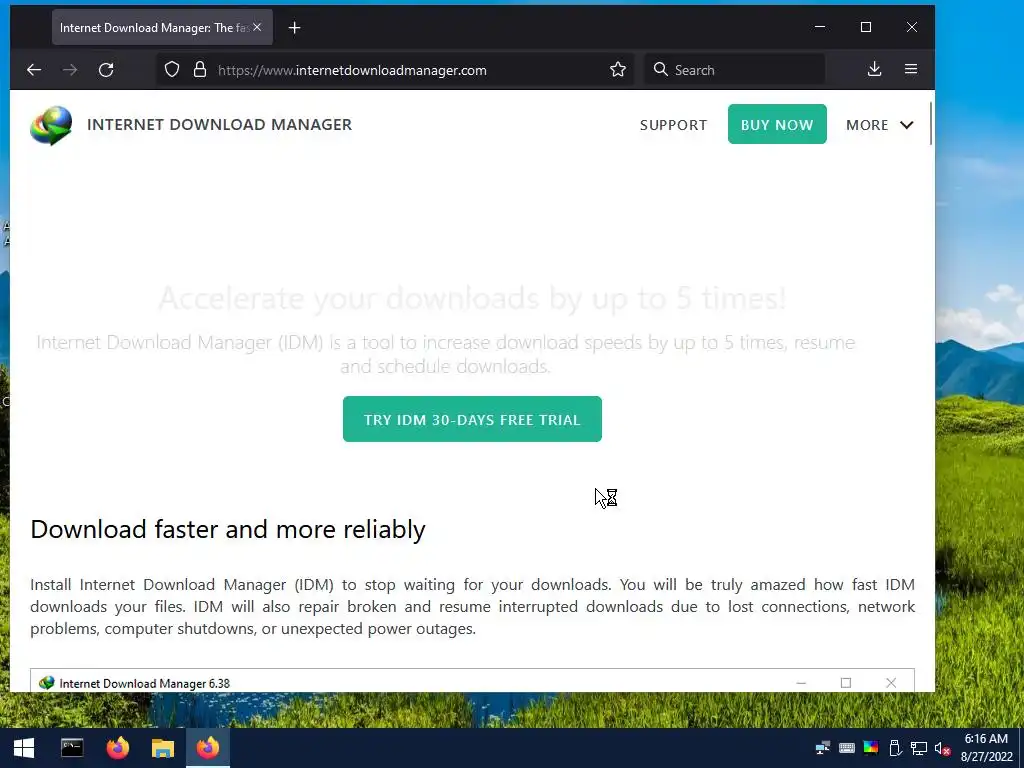Close the Internet Download Manager tab
The width and height of the screenshot is (1024, 768).
coord(257,27)
